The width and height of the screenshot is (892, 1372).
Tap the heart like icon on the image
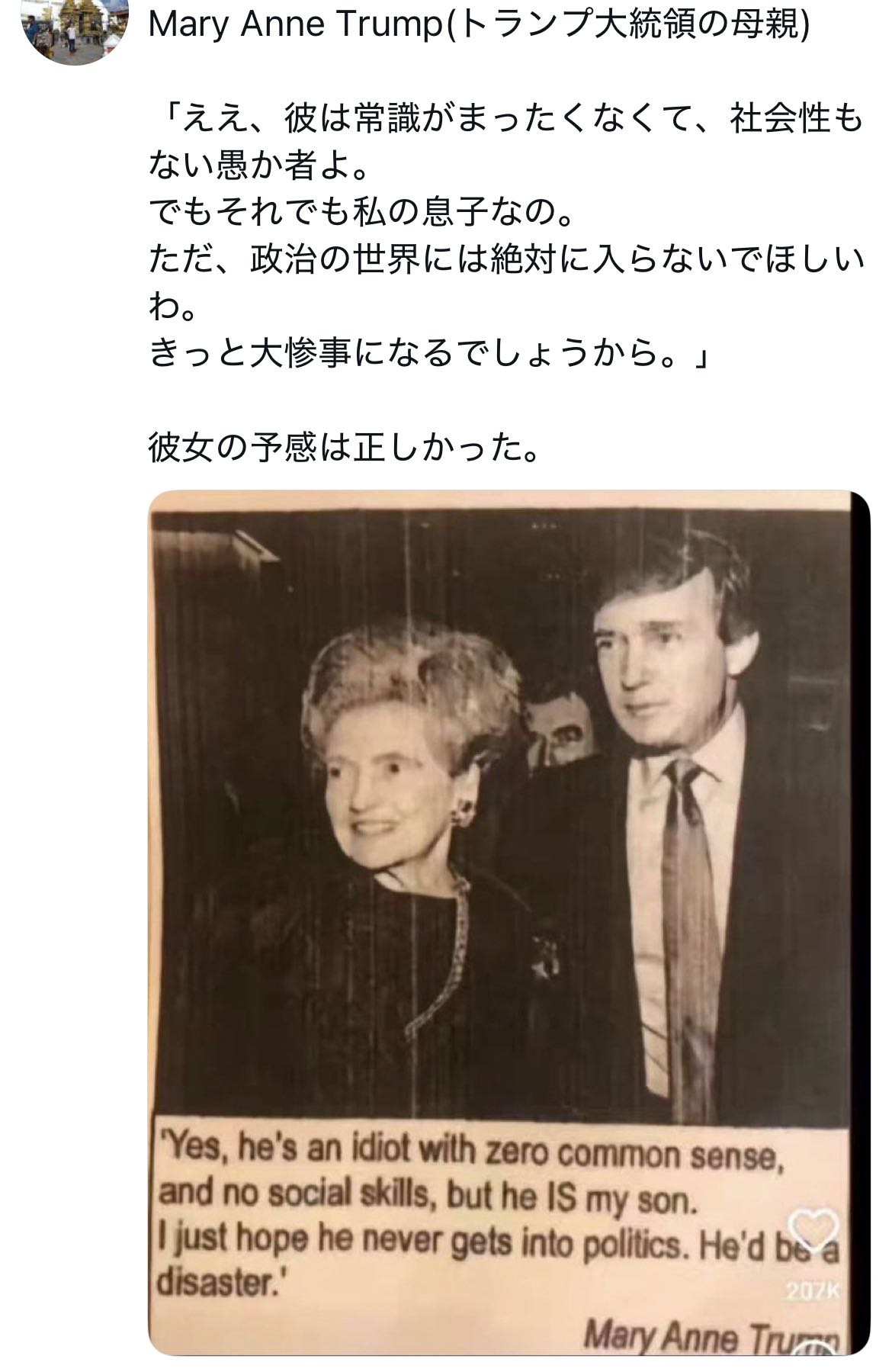pyautogui.click(x=812, y=1229)
